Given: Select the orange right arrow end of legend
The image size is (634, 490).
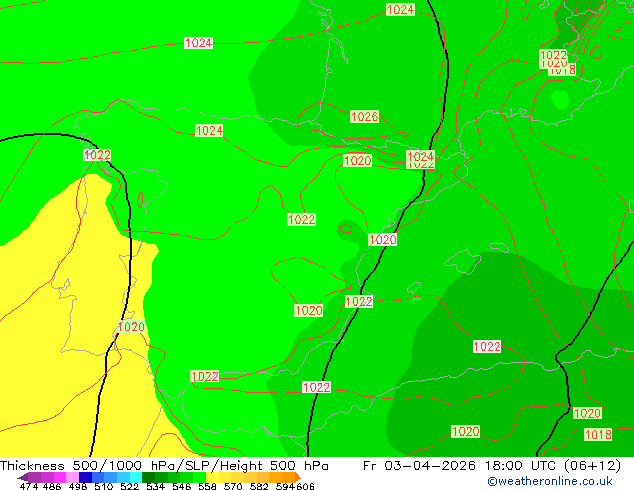Looking at the screenshot, I should click(x=298, y=477).
